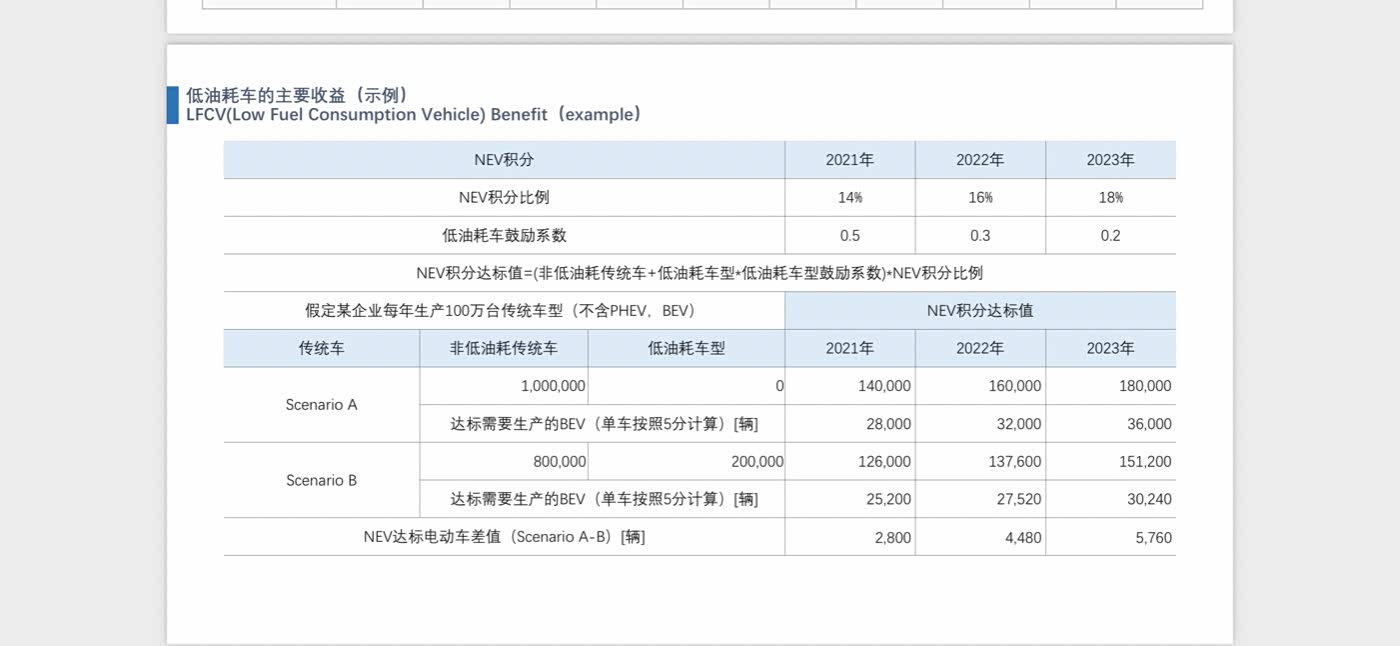Image resolution: width=1400 pixels, height=646 pixels.
Task: Click the 0.3 coefficient cell
Action: coord(980,236)
